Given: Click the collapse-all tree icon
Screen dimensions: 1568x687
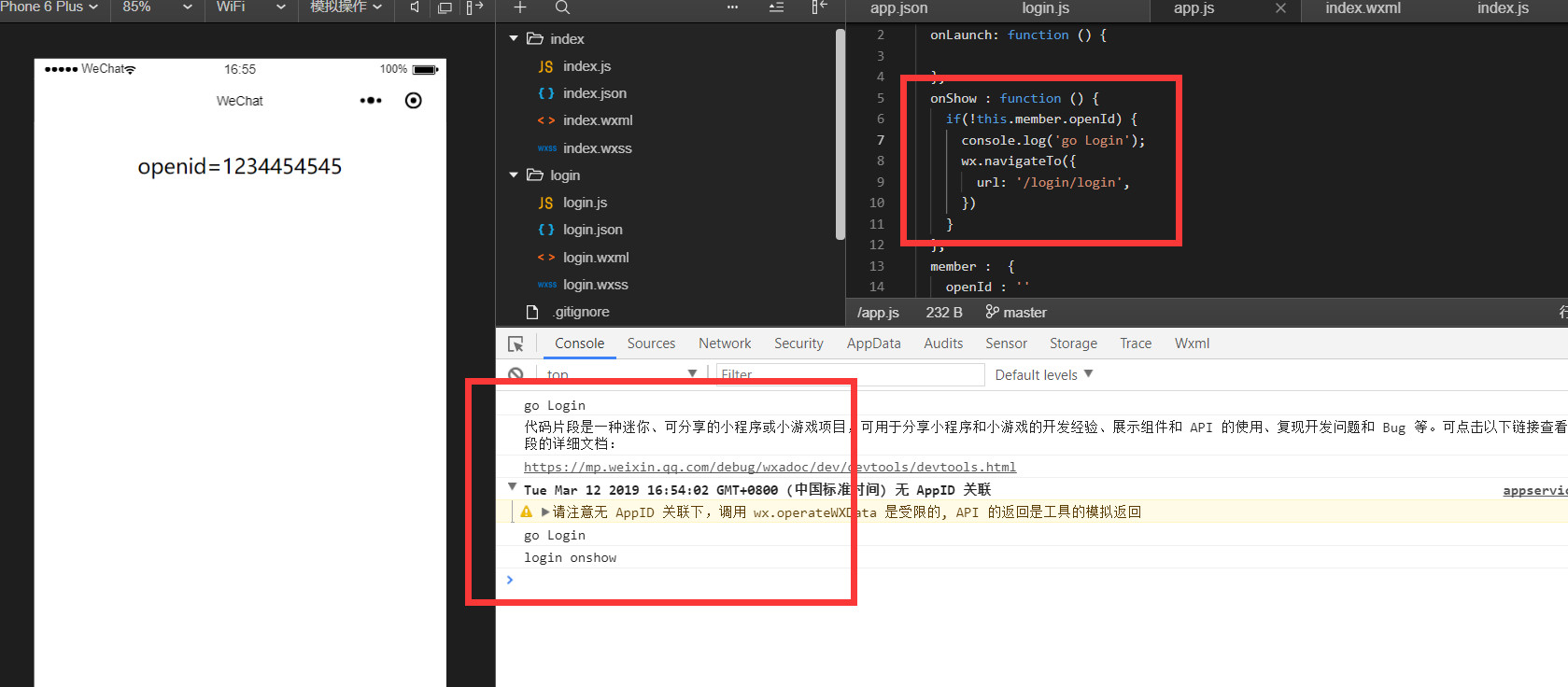Looking at the screenshot, I should pyautogui.click(x=776, y=7).
